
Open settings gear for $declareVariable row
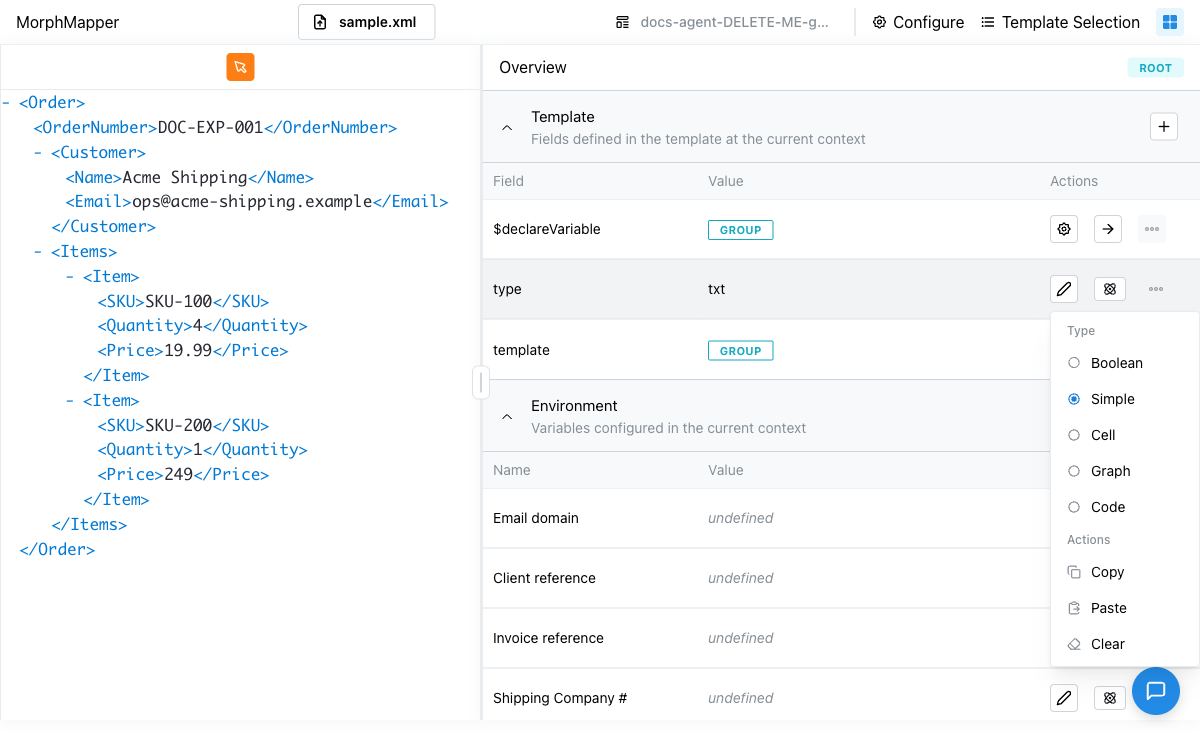point(1064,229)
